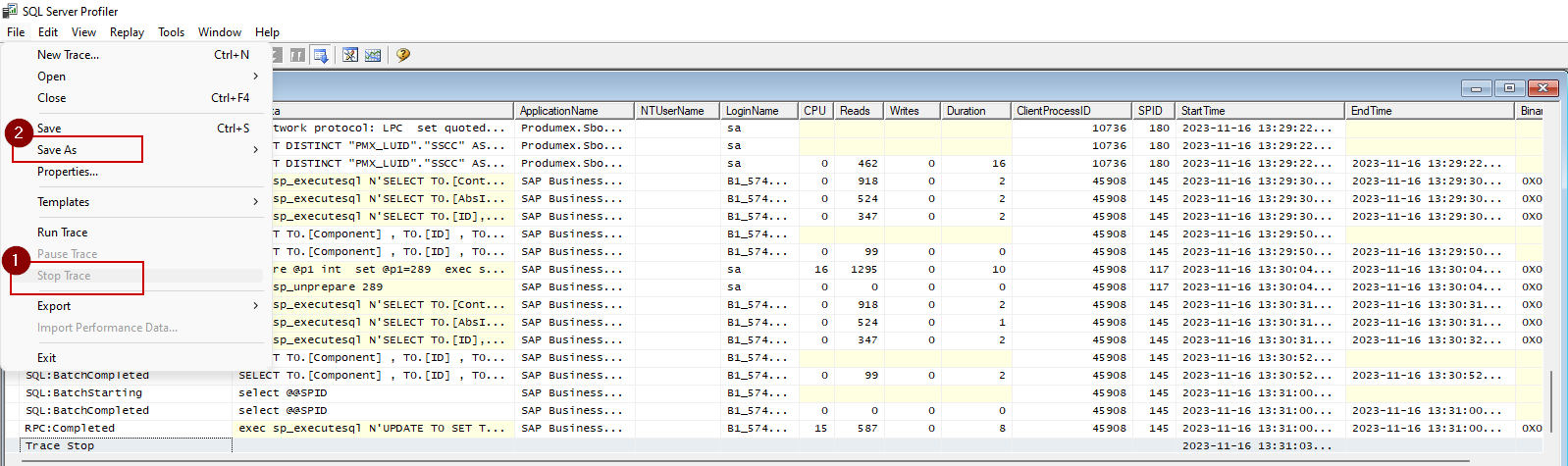Viewport: 1568px width, 466px height.
Task: Restore the inner trace window size
Action: [x=1509, y=88]
